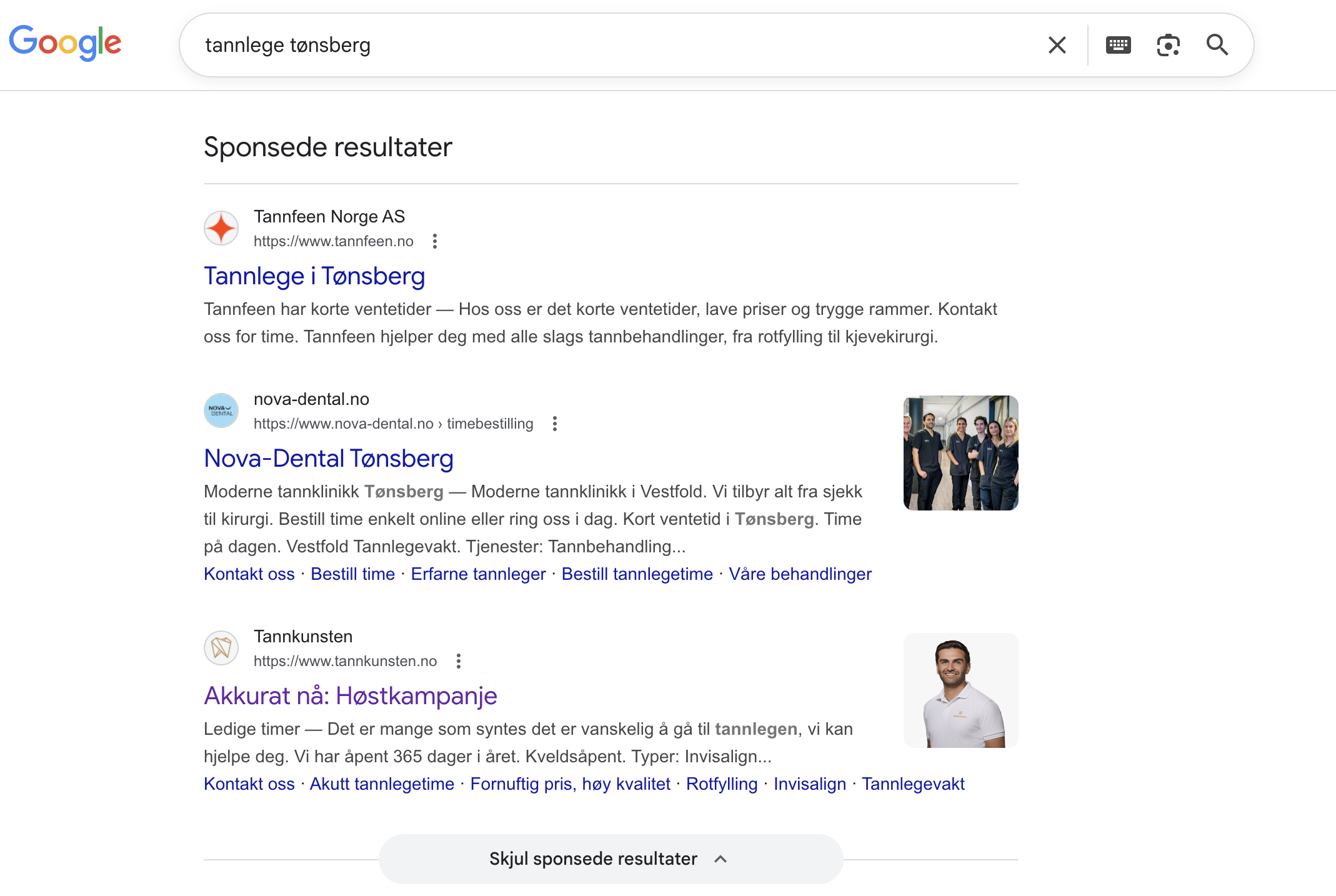The width and height of the screenshot is (1336, 896).
Task: Click the "Bestill time" sitelink
Action: click(352, 574)
